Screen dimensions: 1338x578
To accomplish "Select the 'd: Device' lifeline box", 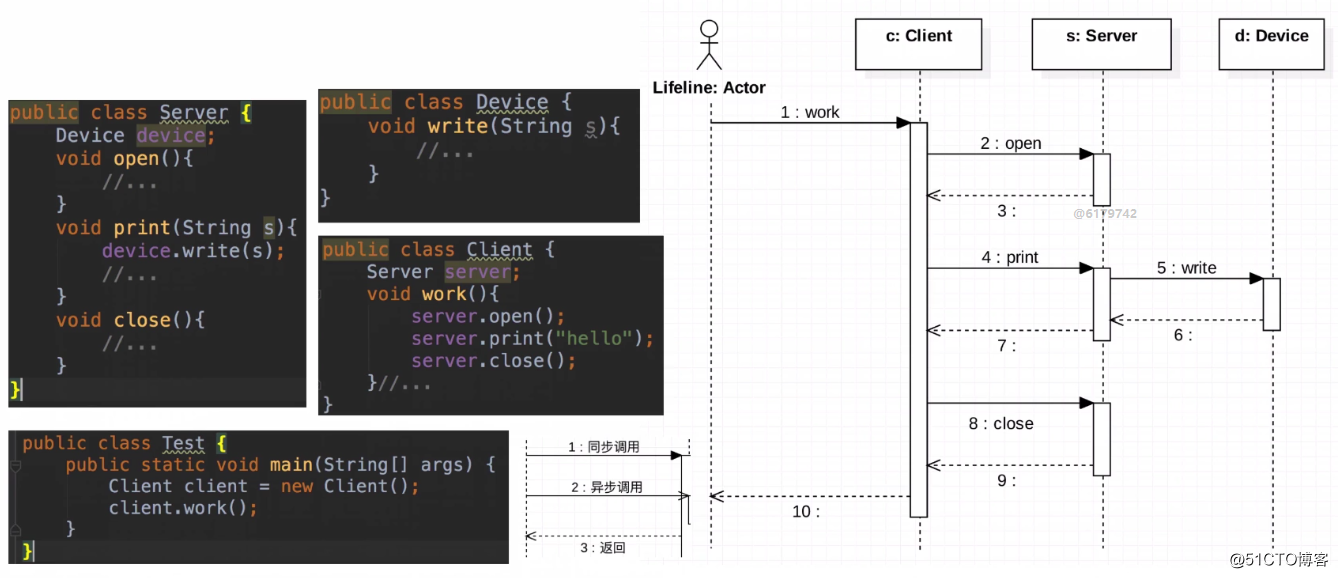I will click(x=1272, y=45).
